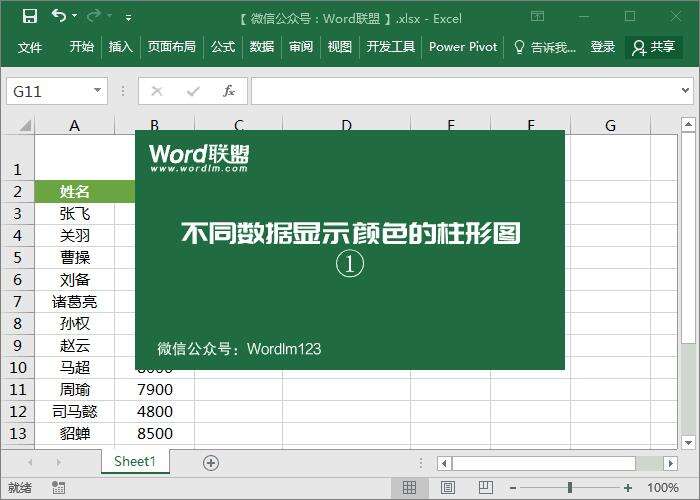Viewport: 700px width, 500px height.
Task: Select column A header
Action: coord(75,125)
